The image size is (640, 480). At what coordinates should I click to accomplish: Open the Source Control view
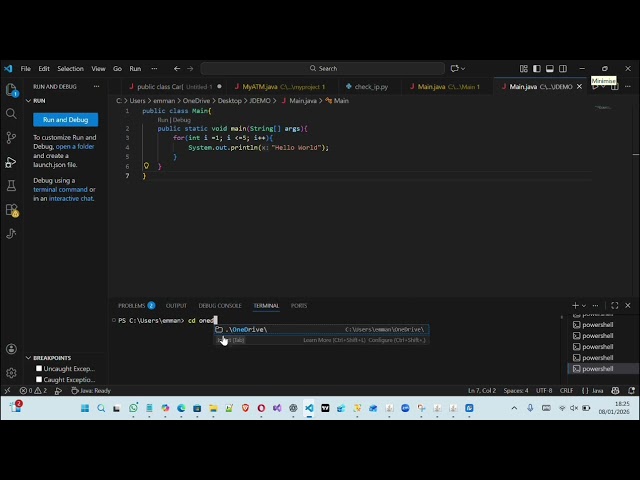point(11,138)
